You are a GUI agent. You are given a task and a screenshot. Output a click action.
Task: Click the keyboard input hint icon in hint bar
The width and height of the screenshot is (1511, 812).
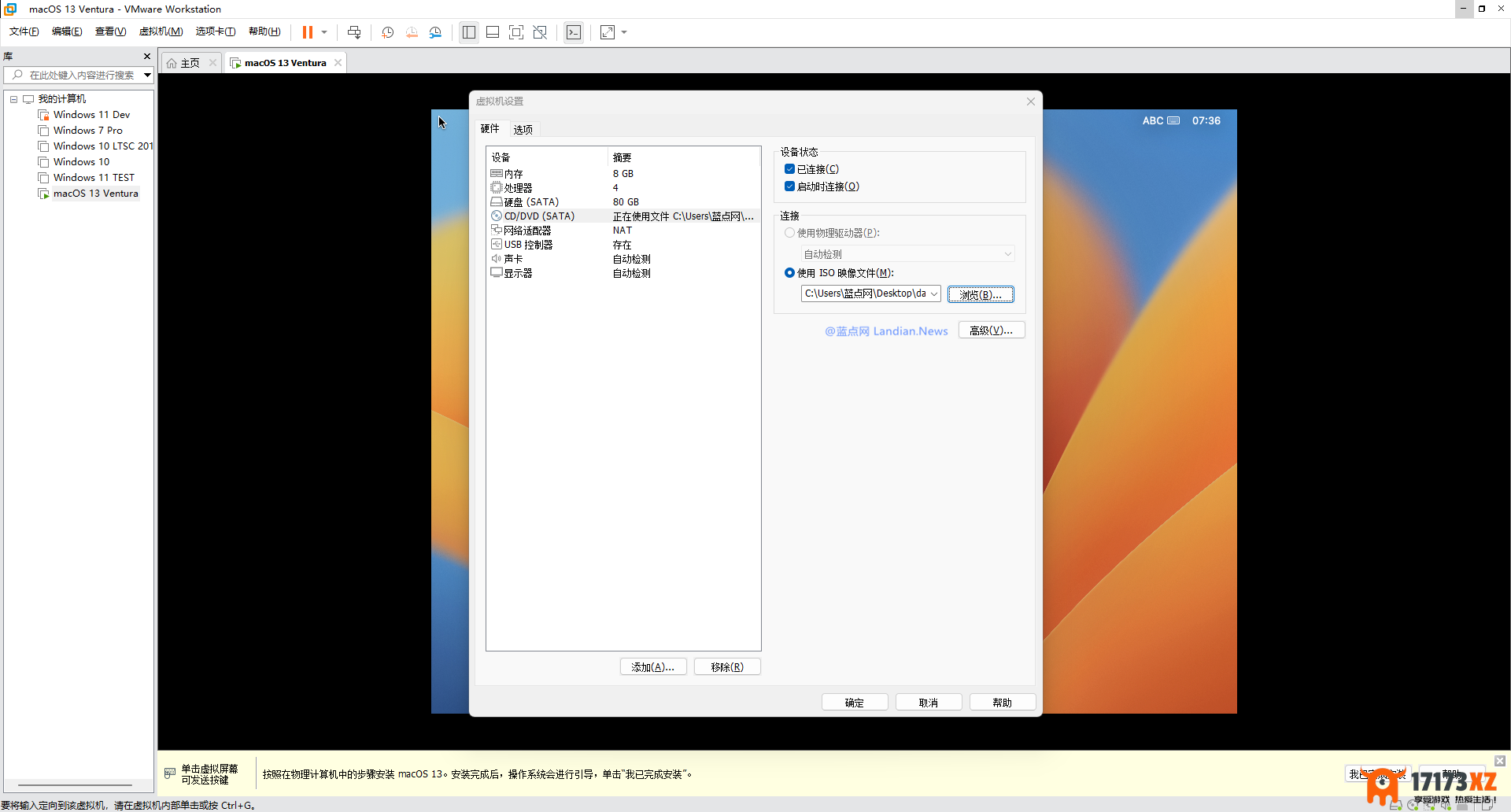(170, 773)
